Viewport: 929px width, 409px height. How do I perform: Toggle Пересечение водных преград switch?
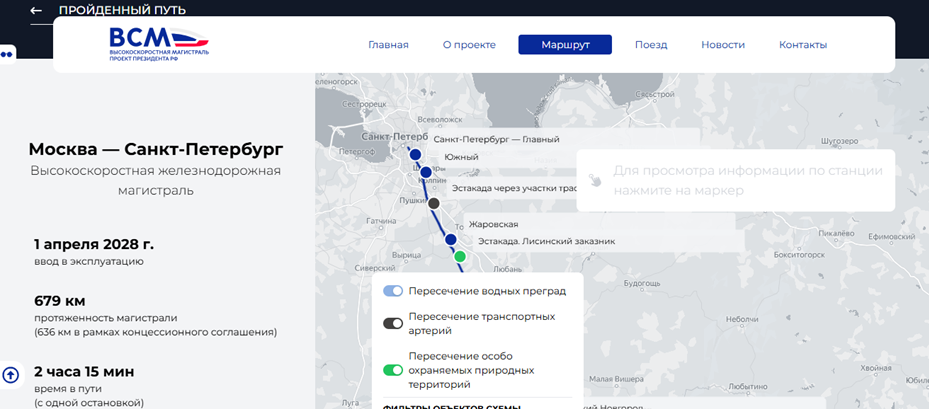tap(393, 291)
